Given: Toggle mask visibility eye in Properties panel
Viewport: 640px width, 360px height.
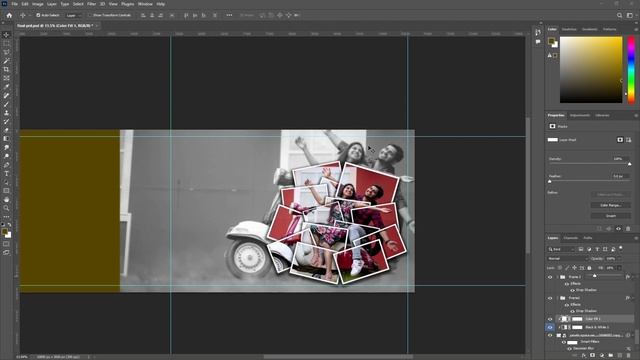Looking at the screenshot, I should point(618,229).
